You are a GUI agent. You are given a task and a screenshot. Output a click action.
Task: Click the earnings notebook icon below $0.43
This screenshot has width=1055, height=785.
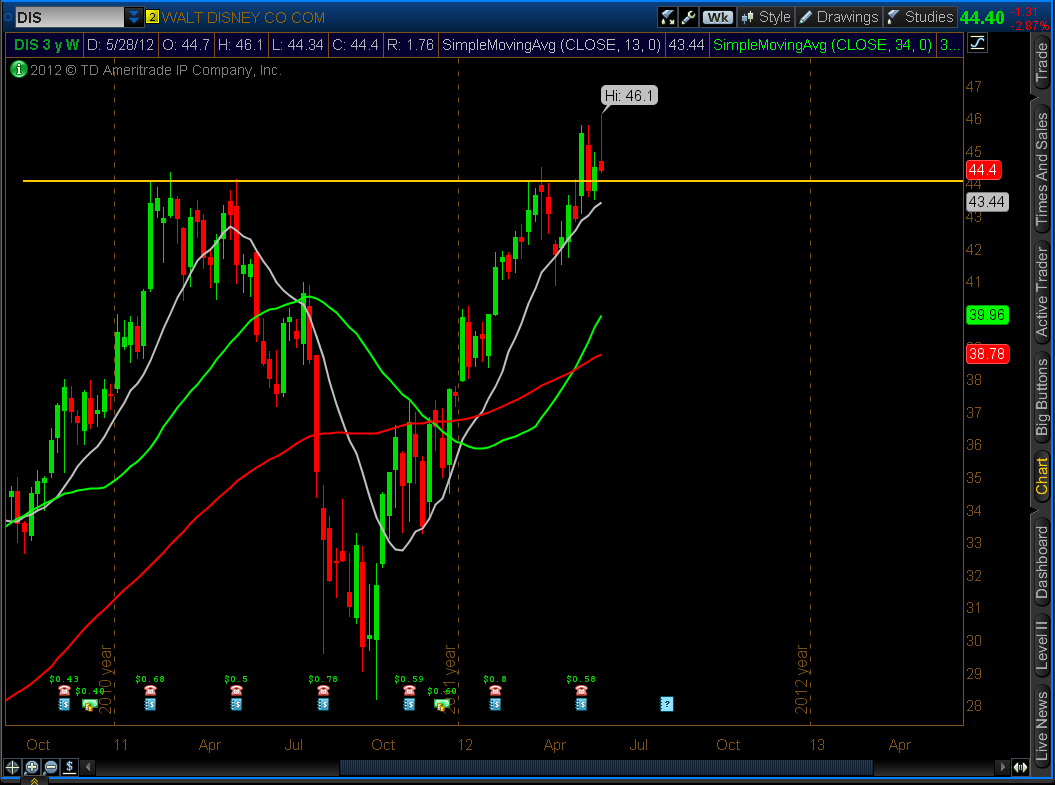[64, 704]
